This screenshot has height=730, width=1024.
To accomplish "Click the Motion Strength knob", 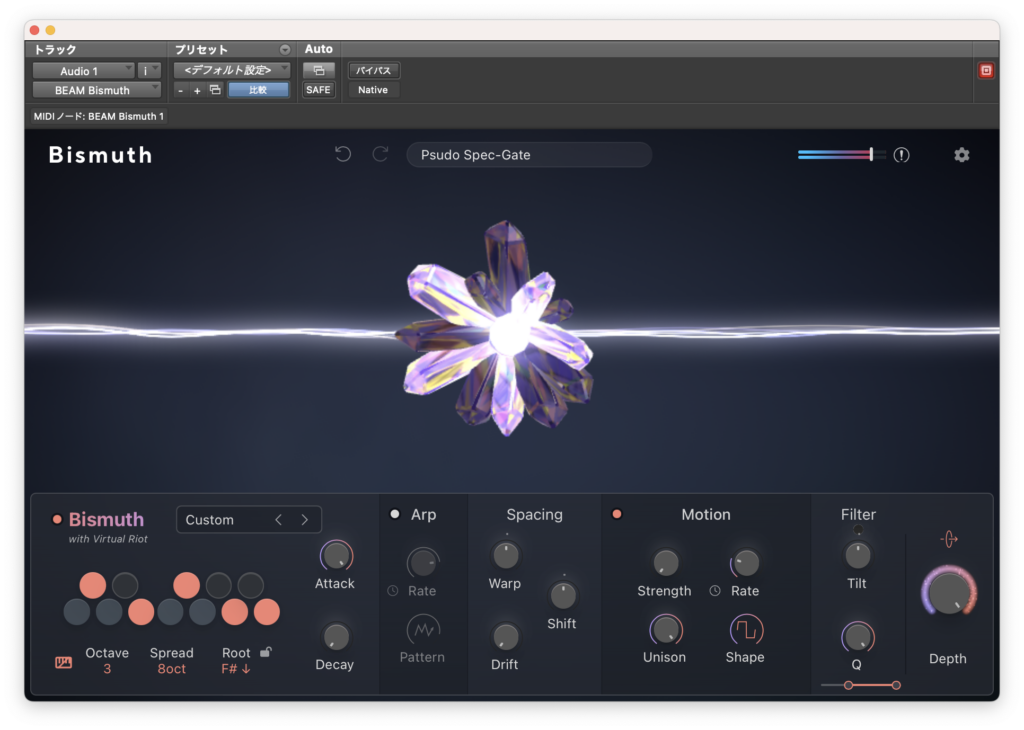I will click(x=665, y=562).
